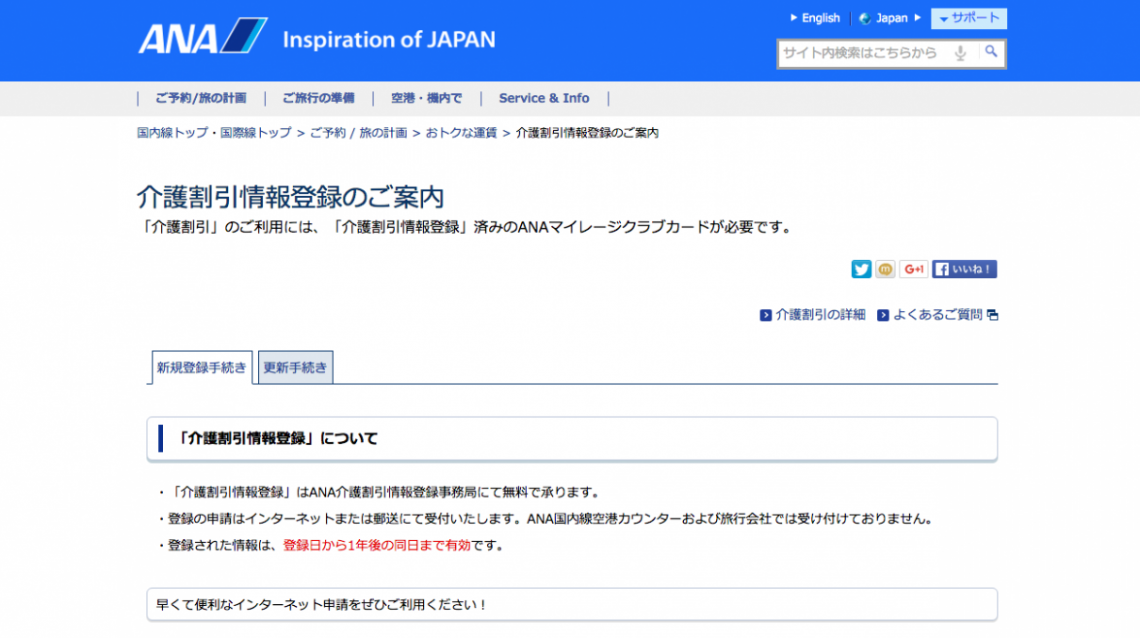Activate the voice search microphone icon

click(x=962, y=53)
